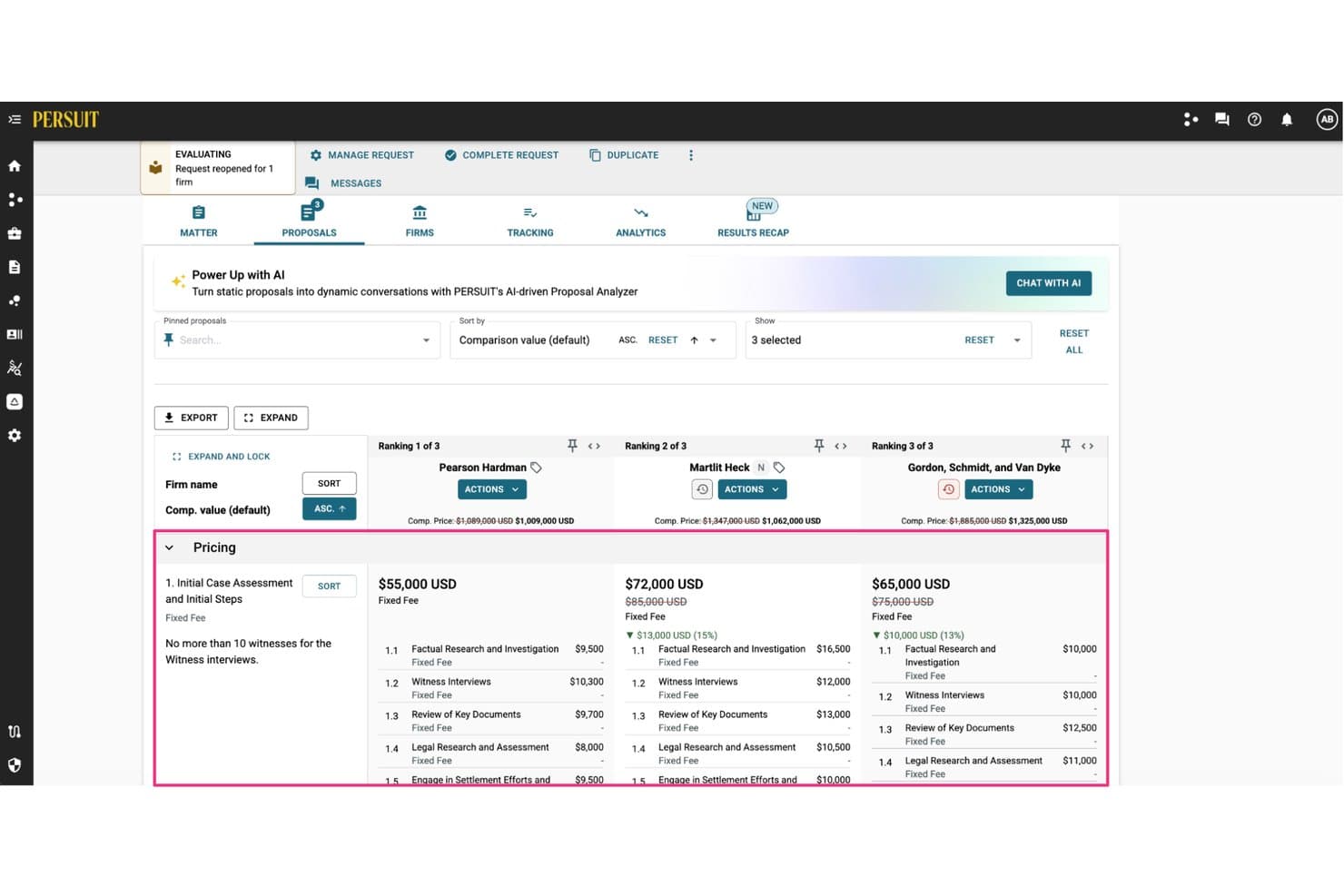The width and height of the screenshot is (1344, 896).
Task: Open the notifications bell
Action: coord(1287,120)
